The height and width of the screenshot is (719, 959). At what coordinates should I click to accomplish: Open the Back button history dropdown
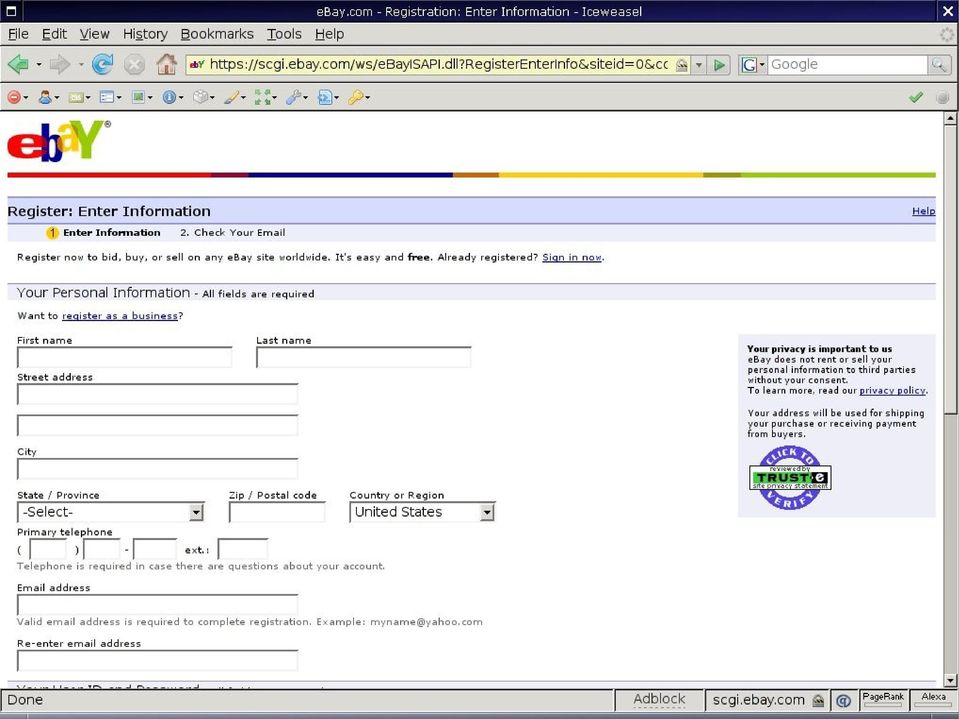point(39,64)
